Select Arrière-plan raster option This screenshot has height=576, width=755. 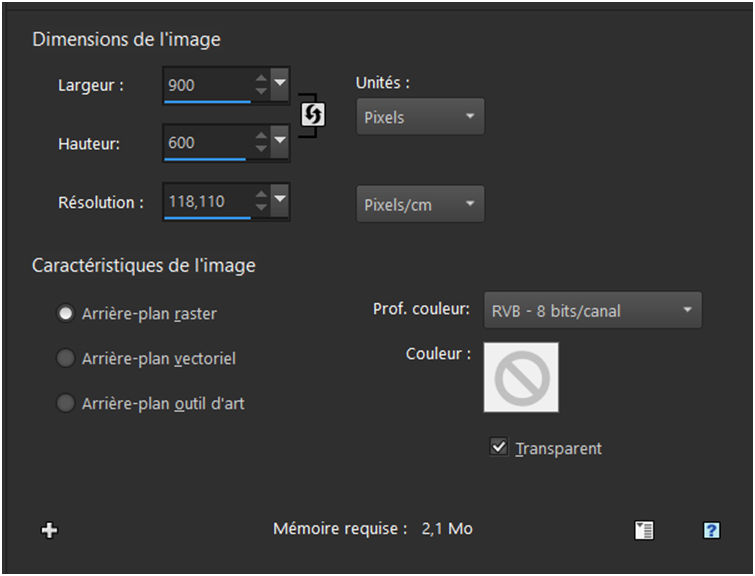(x=66, y=314)
